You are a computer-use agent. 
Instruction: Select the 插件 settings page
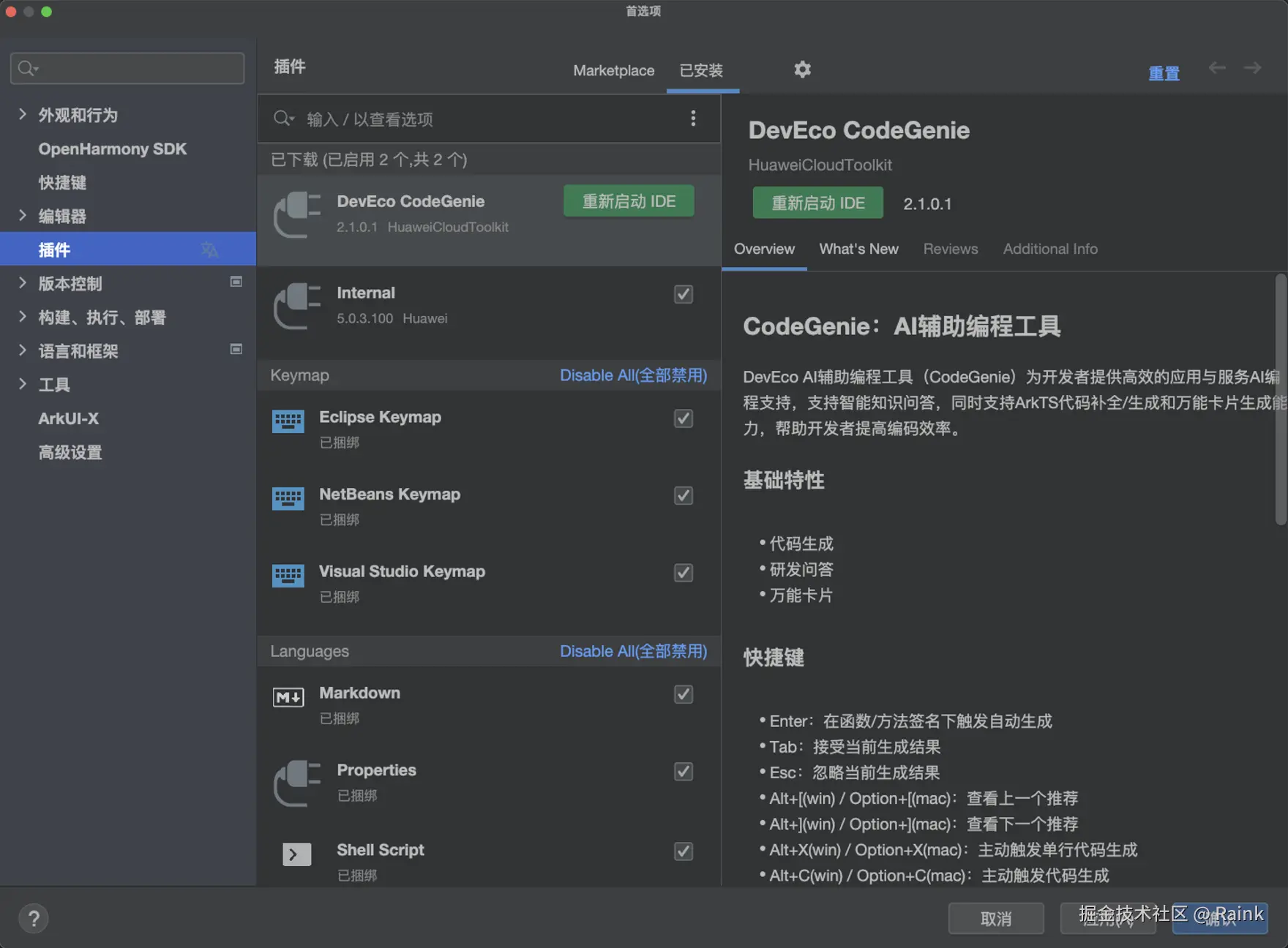click(x=128, y=249)
